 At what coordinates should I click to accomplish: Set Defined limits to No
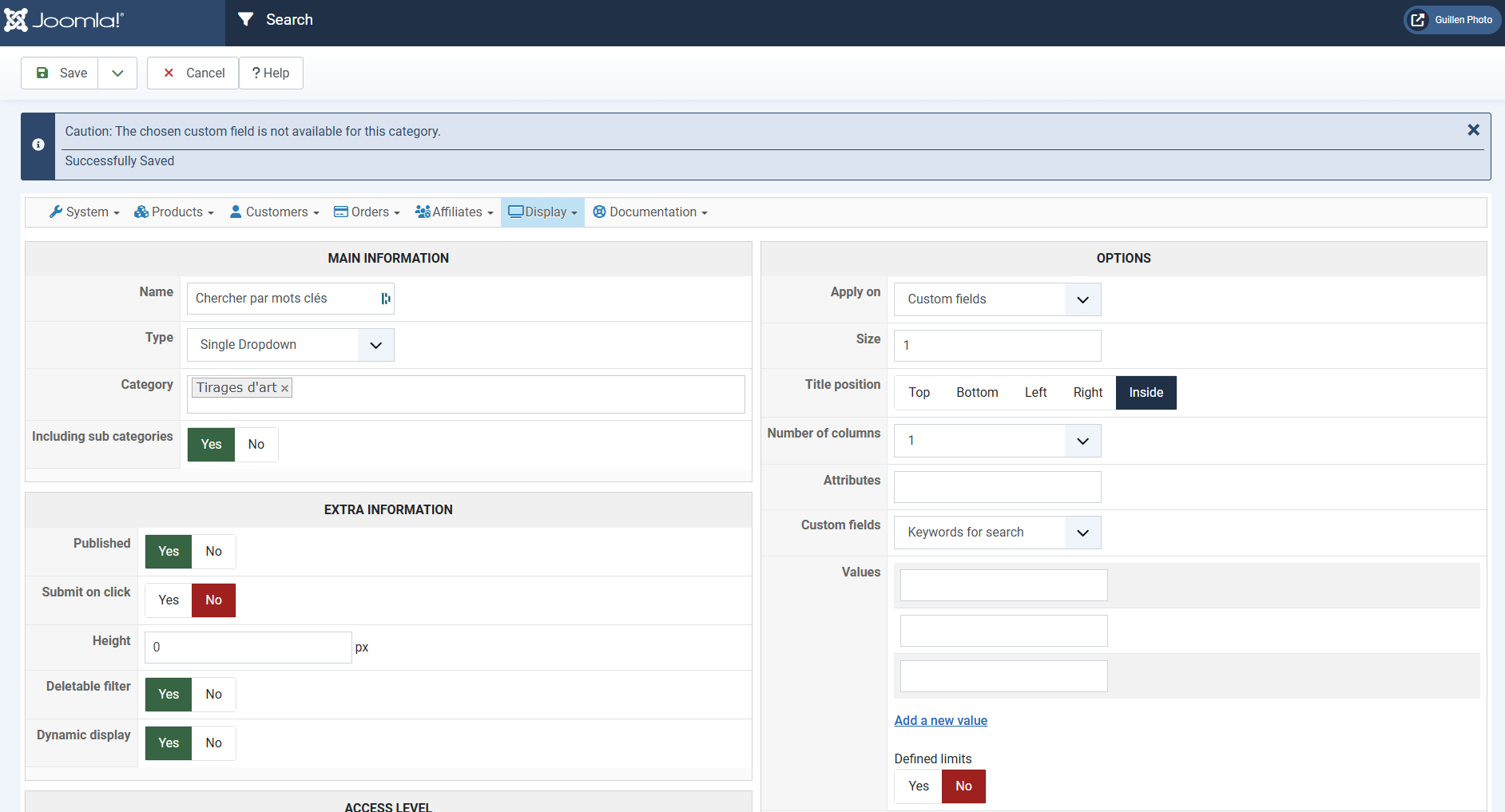pos(964,786)
